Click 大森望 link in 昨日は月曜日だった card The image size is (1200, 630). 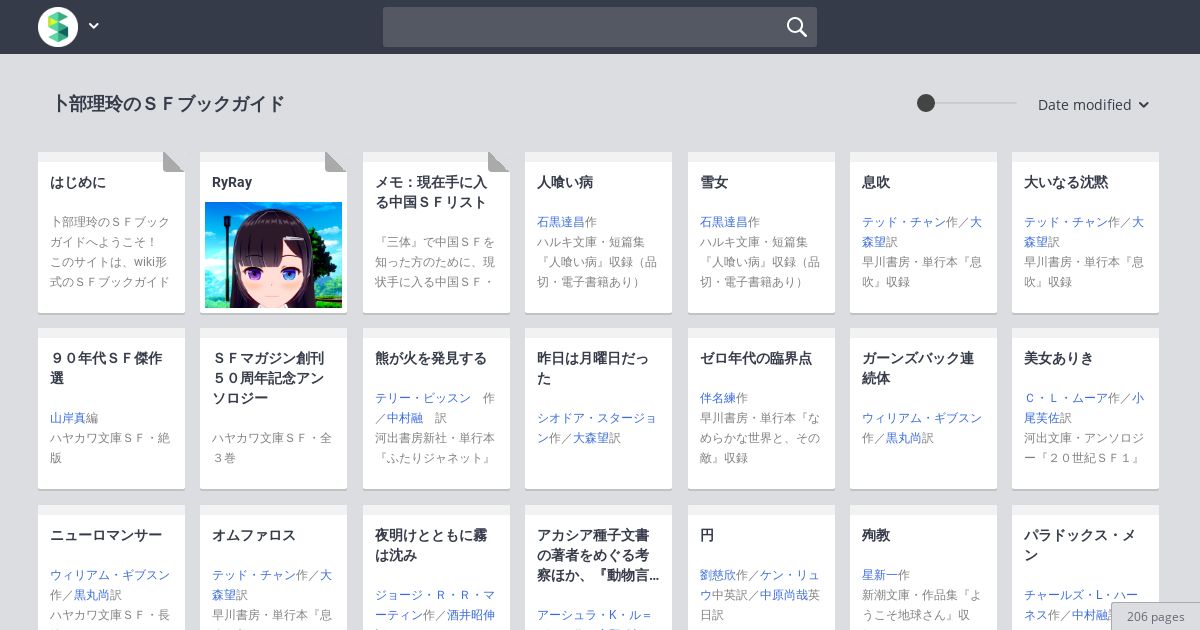click(x=591, y=438)
